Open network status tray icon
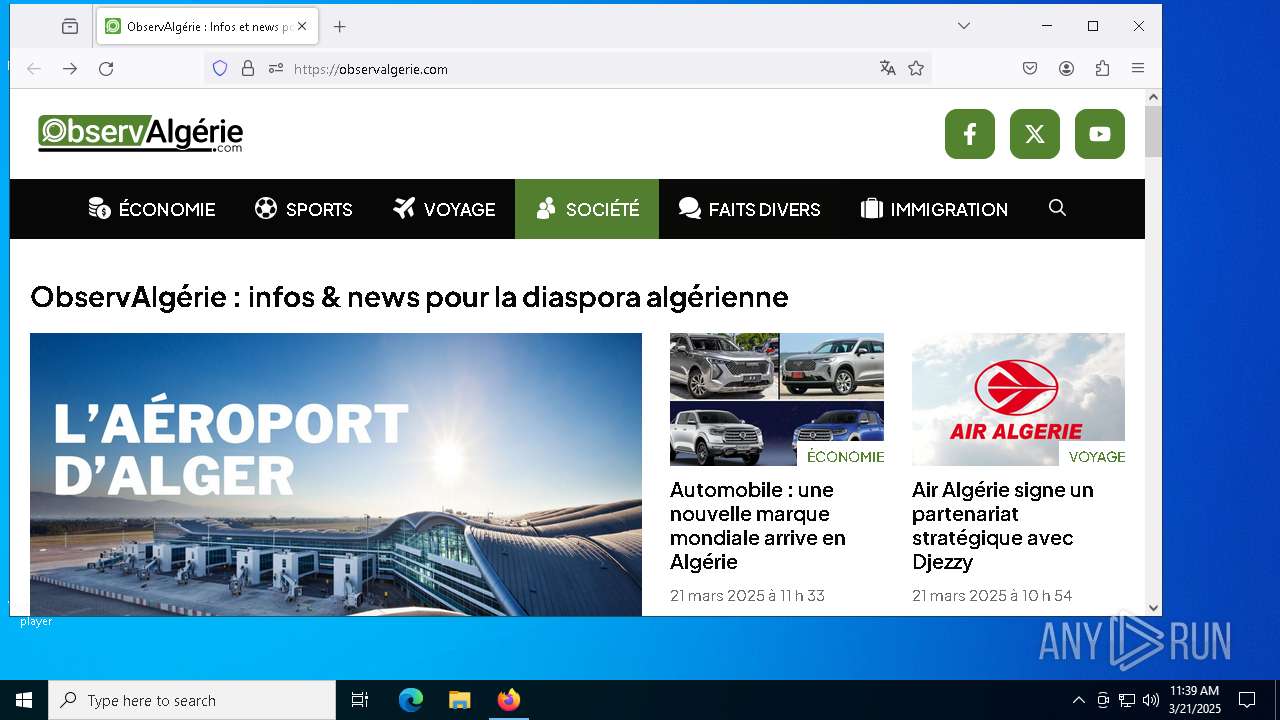 click(x=1127, y=700)
